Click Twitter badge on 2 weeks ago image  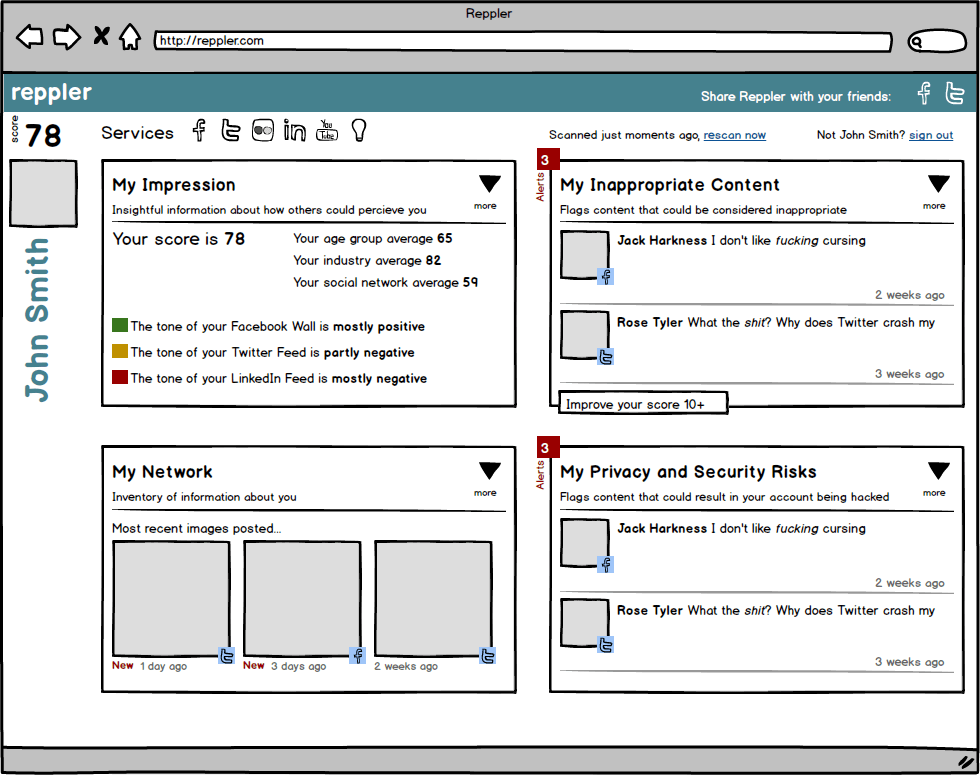click(x=488, y=656)
